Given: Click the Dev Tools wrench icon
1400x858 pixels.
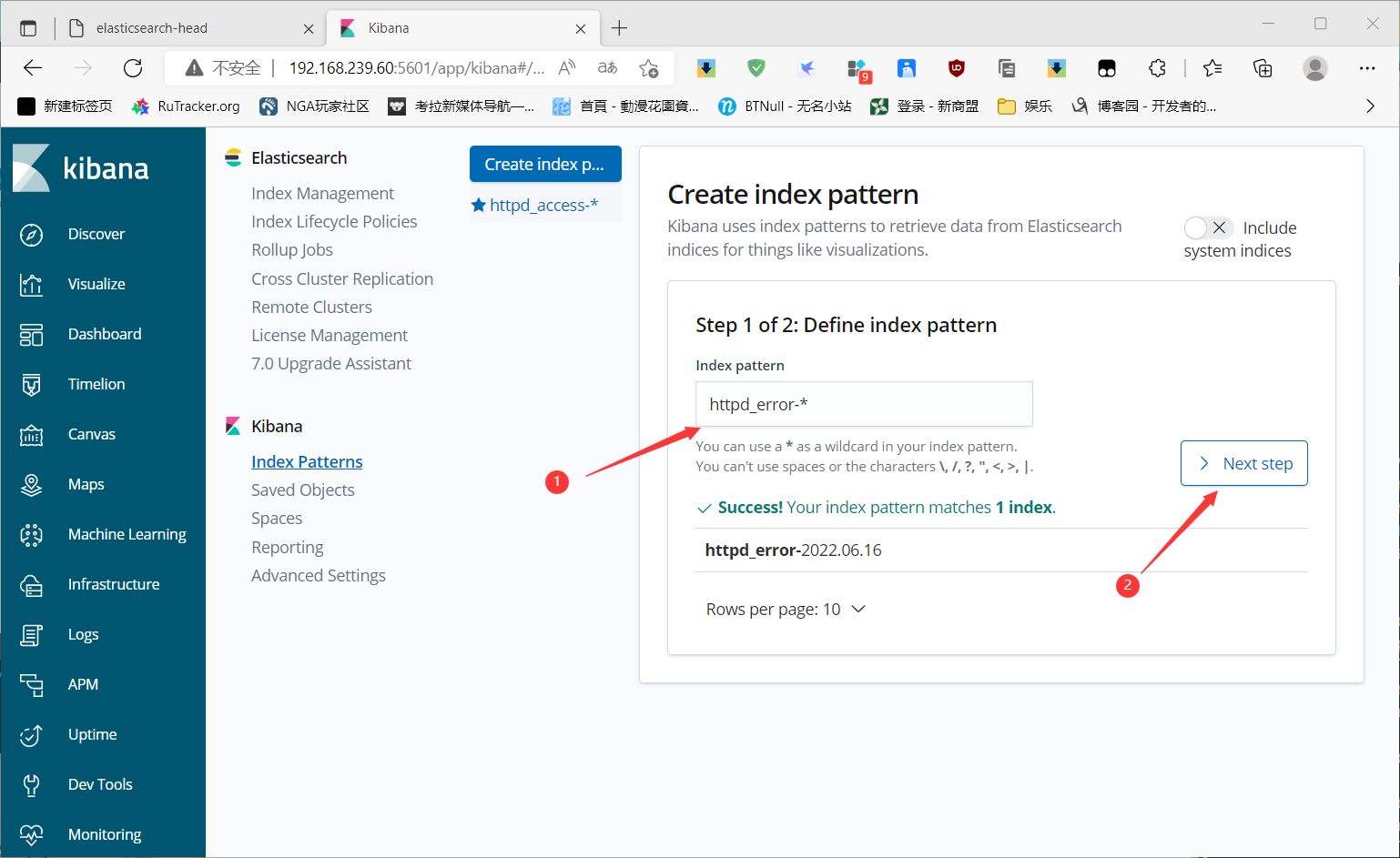Looking at the screenshot, I should (x=31, y=785).
